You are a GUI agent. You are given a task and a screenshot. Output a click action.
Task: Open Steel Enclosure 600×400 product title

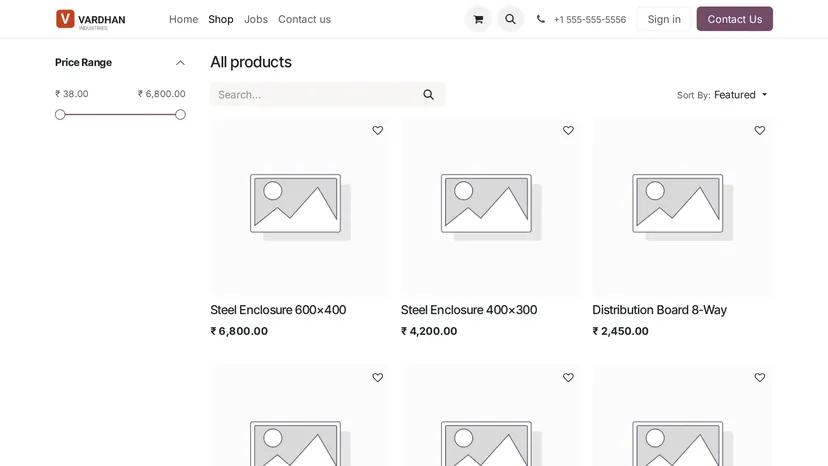278,310
